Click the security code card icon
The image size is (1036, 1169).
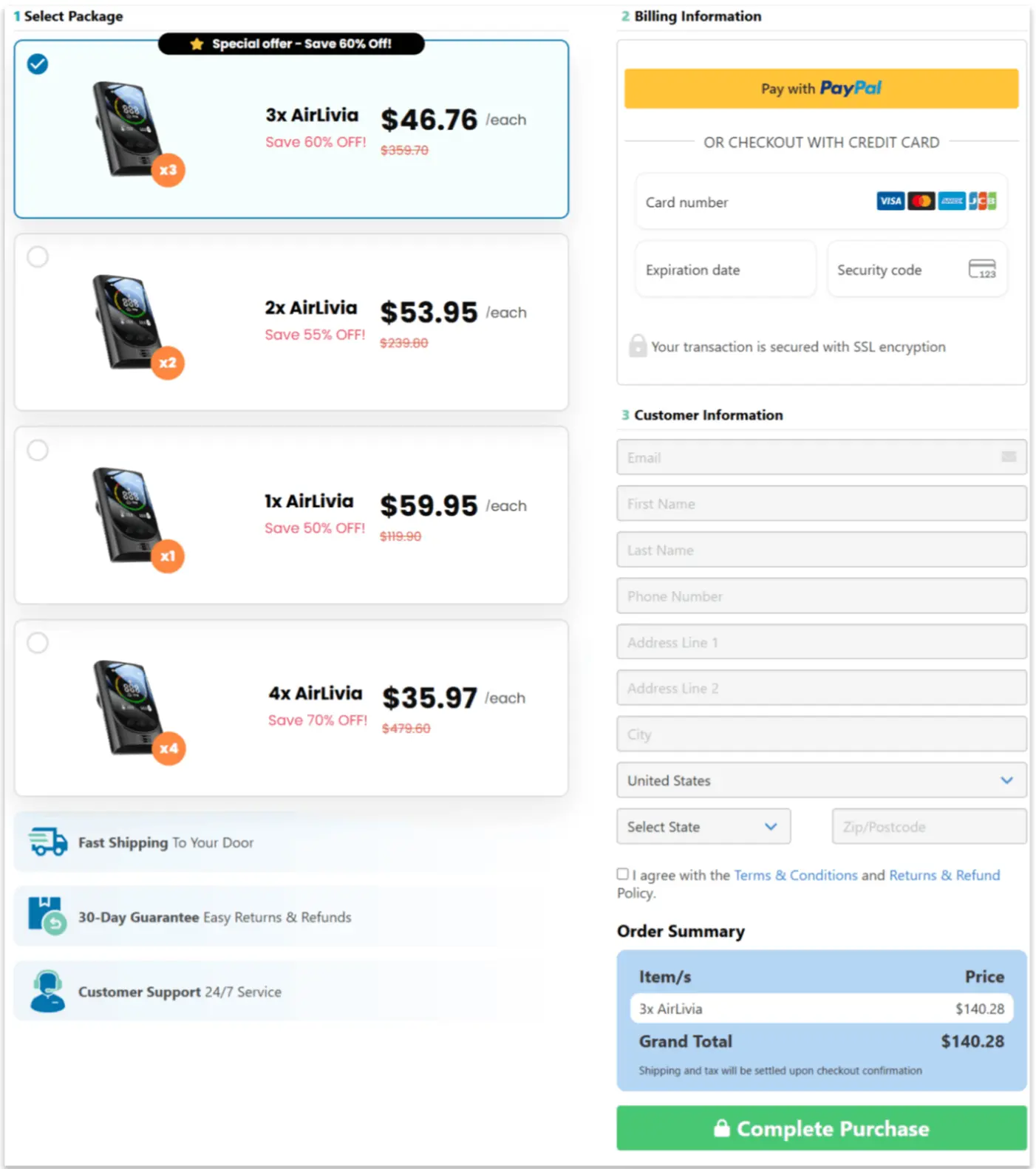[x=983, y=269]
